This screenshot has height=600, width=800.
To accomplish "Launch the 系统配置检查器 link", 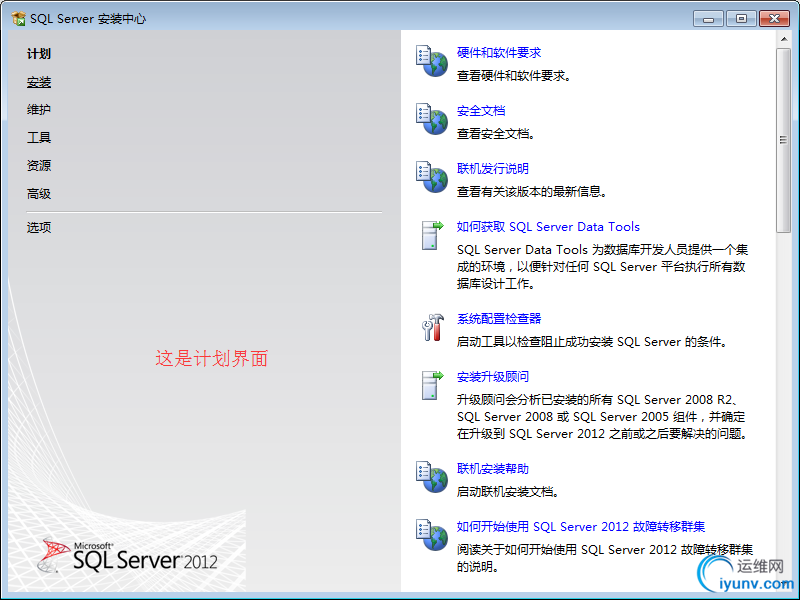I will coord(498,318).
